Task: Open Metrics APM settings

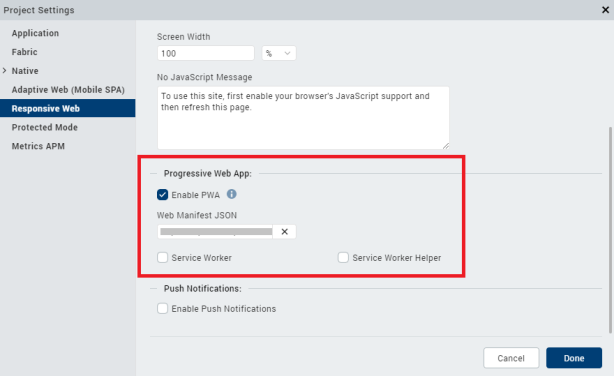Action: point(38,146)
